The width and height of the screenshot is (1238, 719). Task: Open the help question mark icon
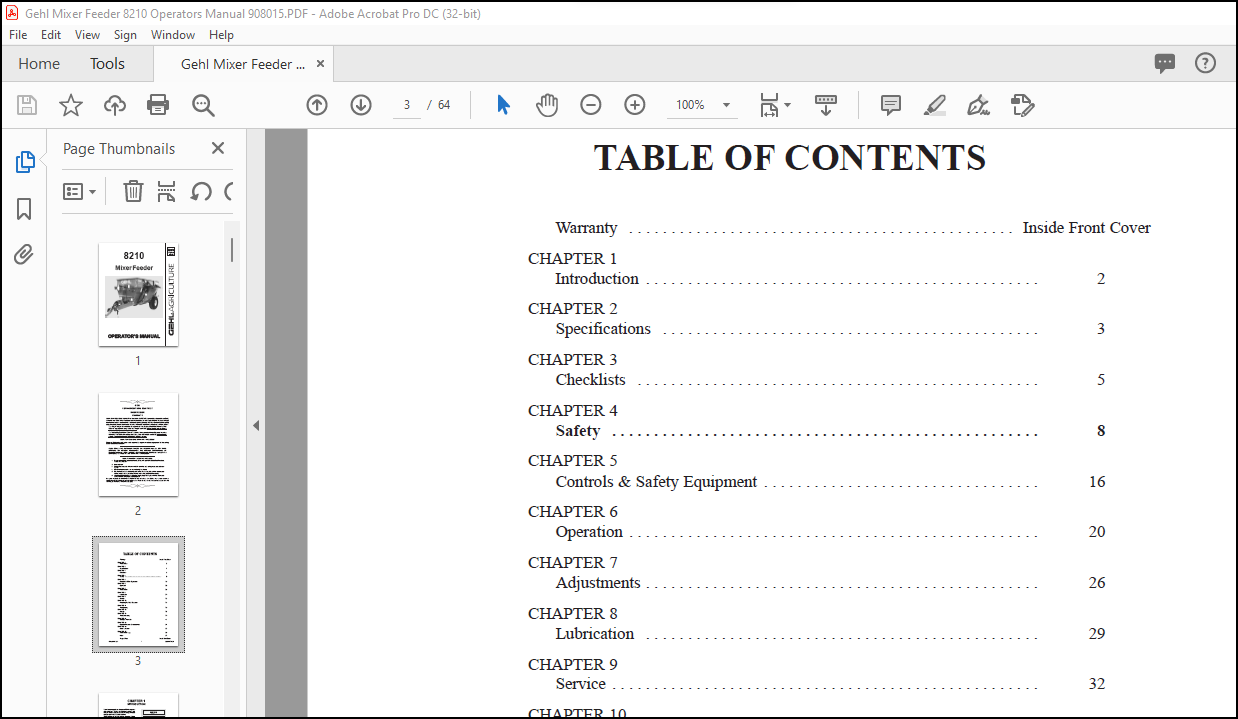[1206, 63]
